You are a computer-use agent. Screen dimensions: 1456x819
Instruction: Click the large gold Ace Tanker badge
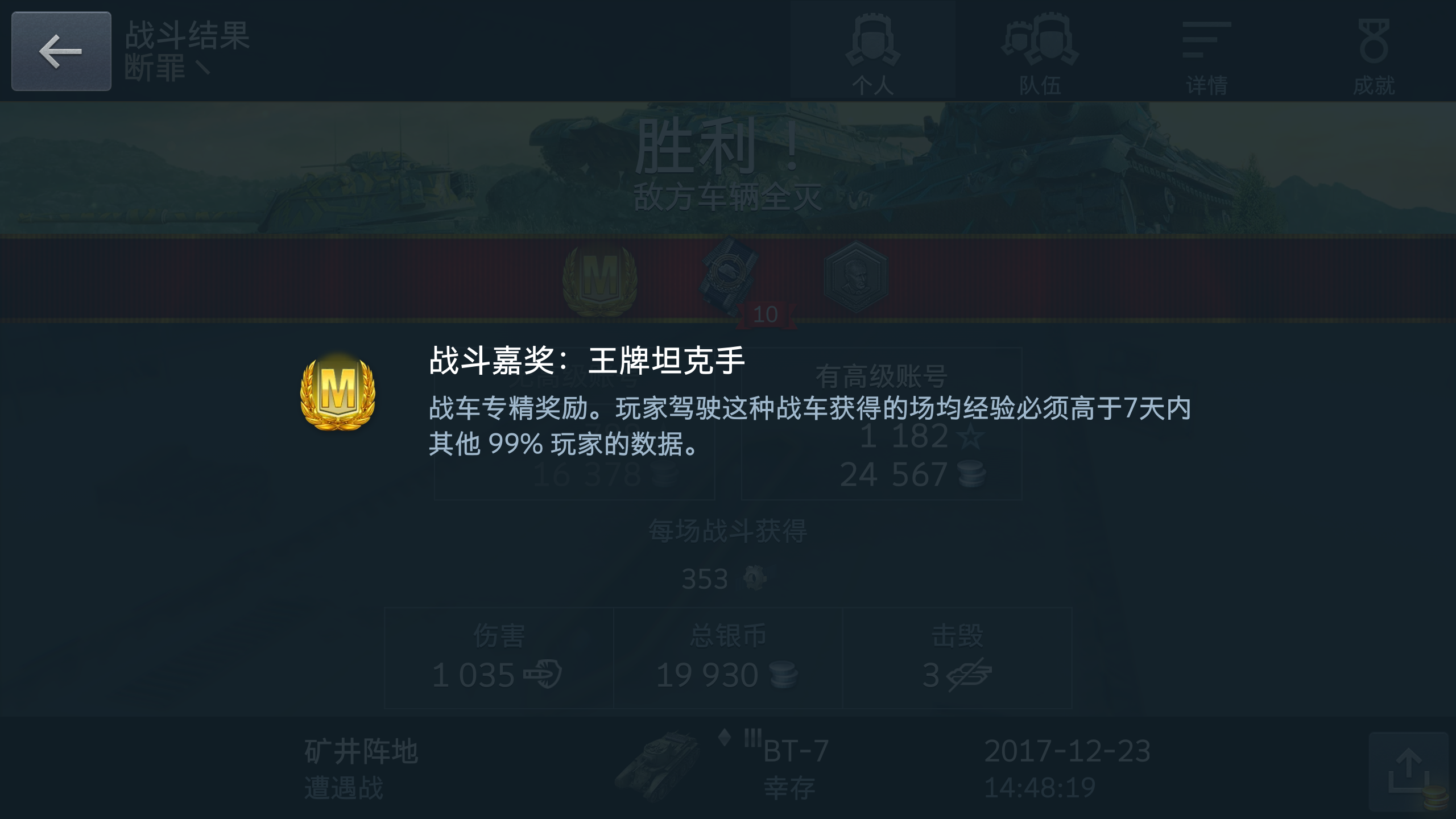(338, 391)
